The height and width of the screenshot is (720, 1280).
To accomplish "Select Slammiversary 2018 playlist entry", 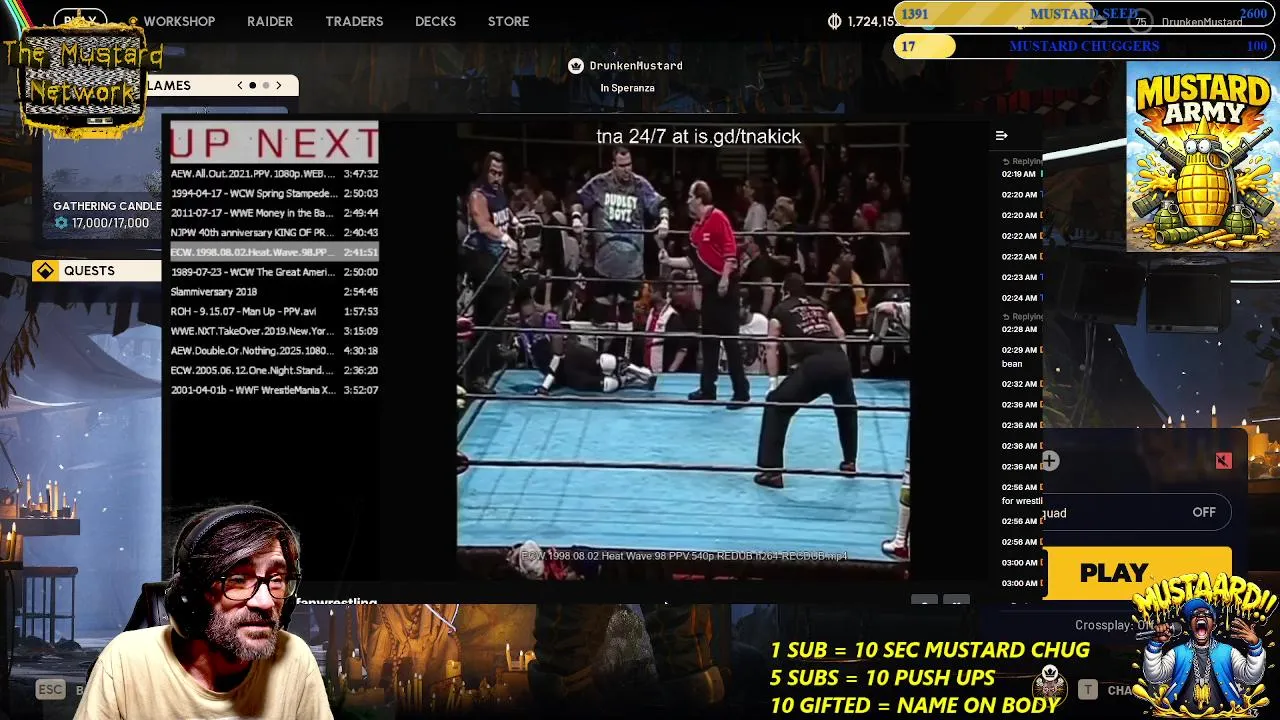I will pyautogui.click(x=274, y=292).
